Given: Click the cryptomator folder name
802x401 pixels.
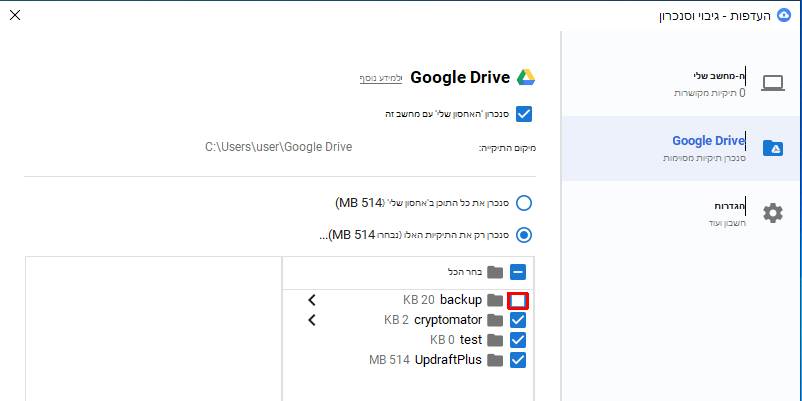Looking at the screenshot, I should [448, 320].
